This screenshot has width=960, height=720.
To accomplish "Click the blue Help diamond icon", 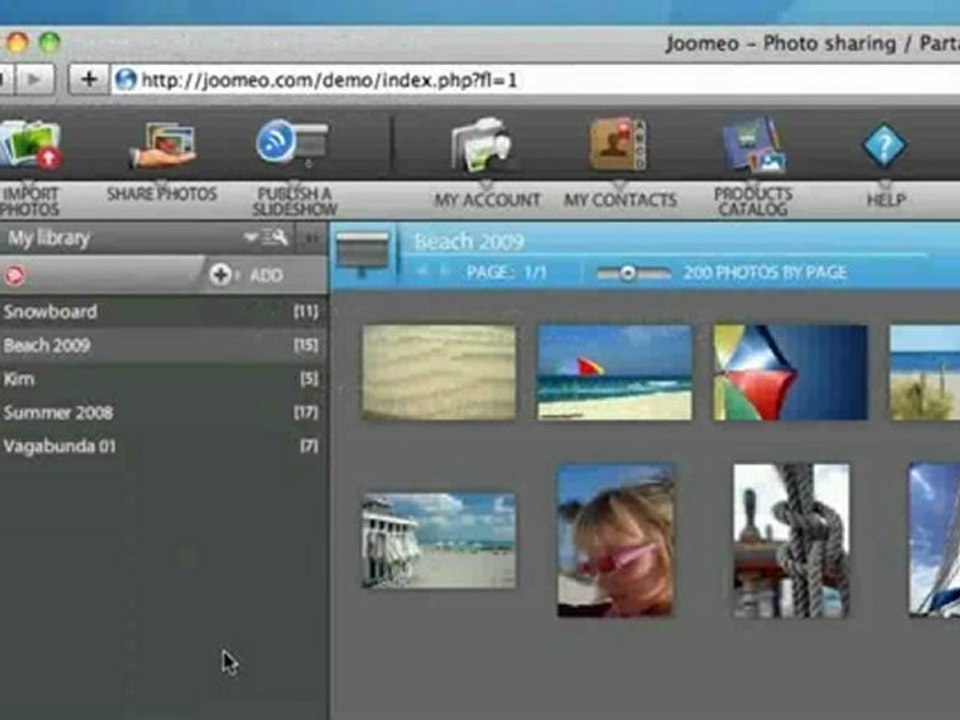I will [884, 146].
